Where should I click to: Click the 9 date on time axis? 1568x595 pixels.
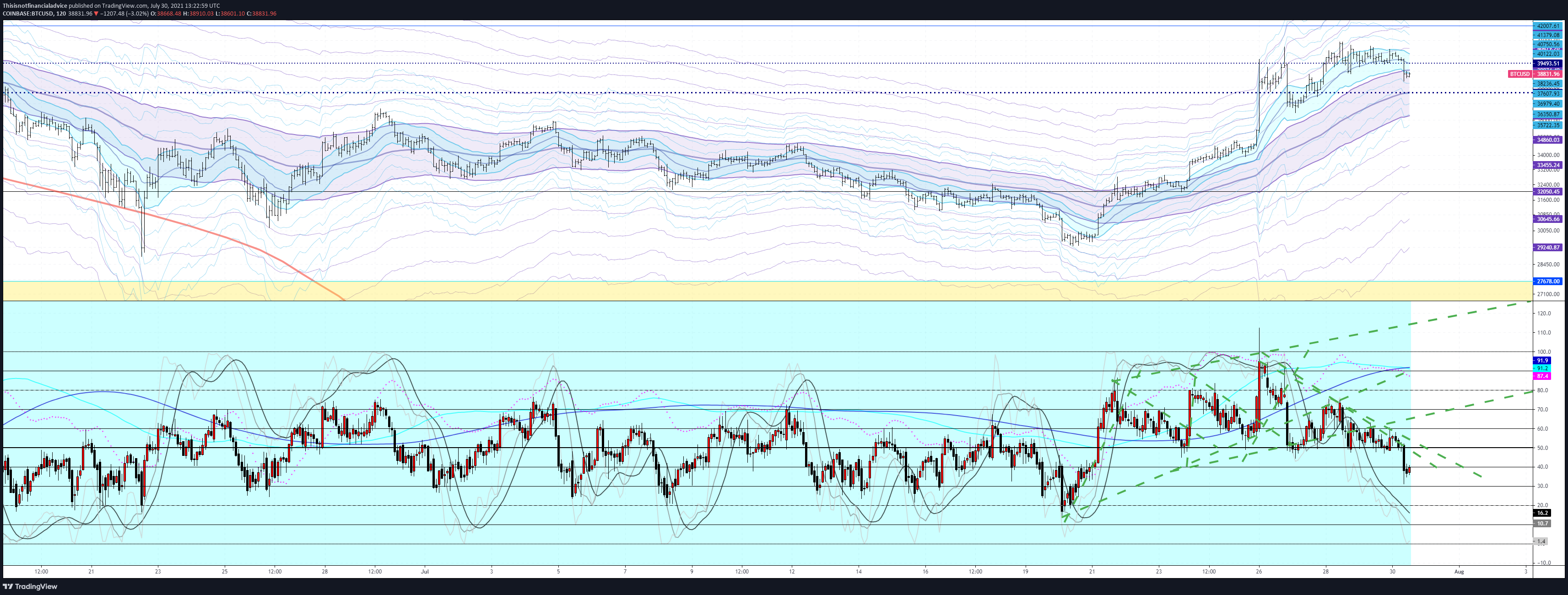692,572
